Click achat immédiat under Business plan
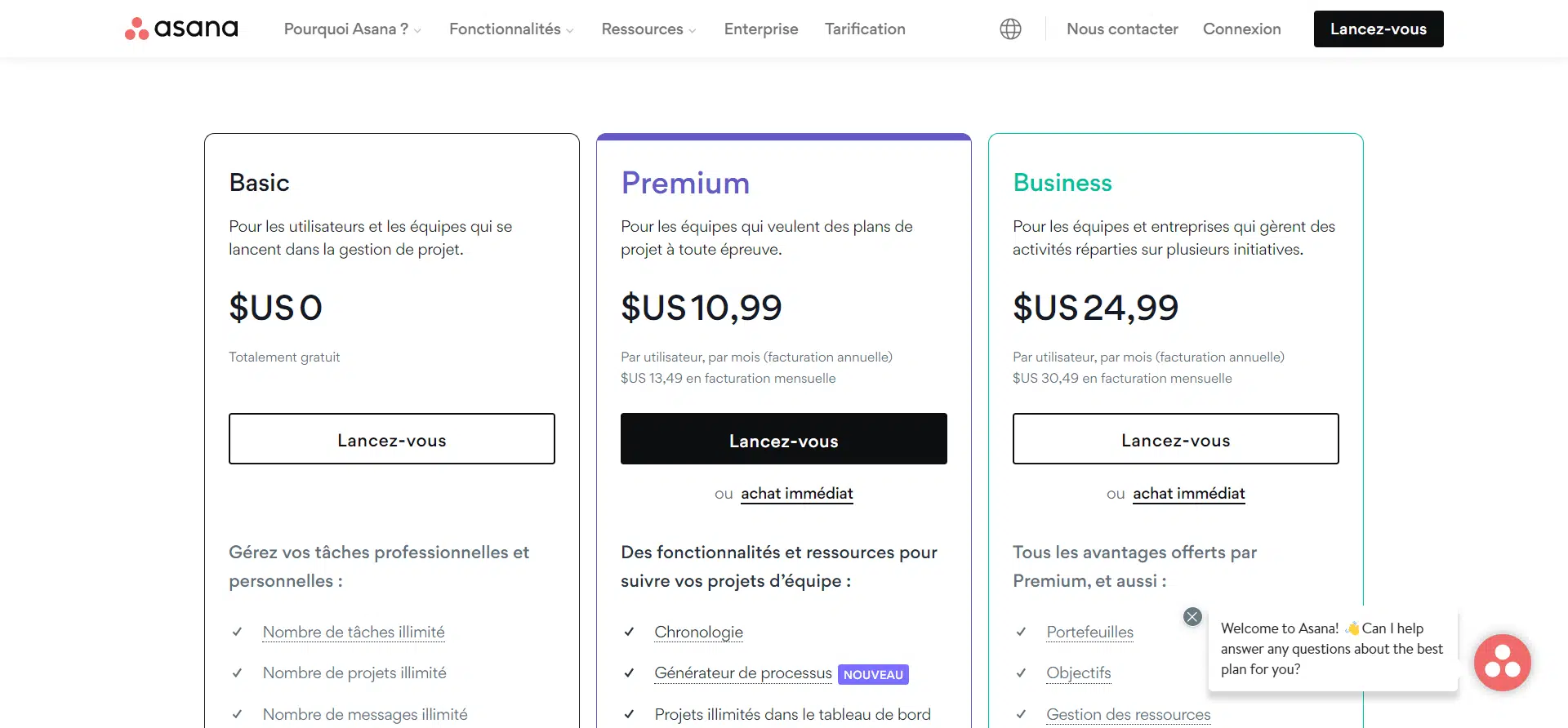The width and height of the screenshot is (1568, 728). [x=1189, y=494]
